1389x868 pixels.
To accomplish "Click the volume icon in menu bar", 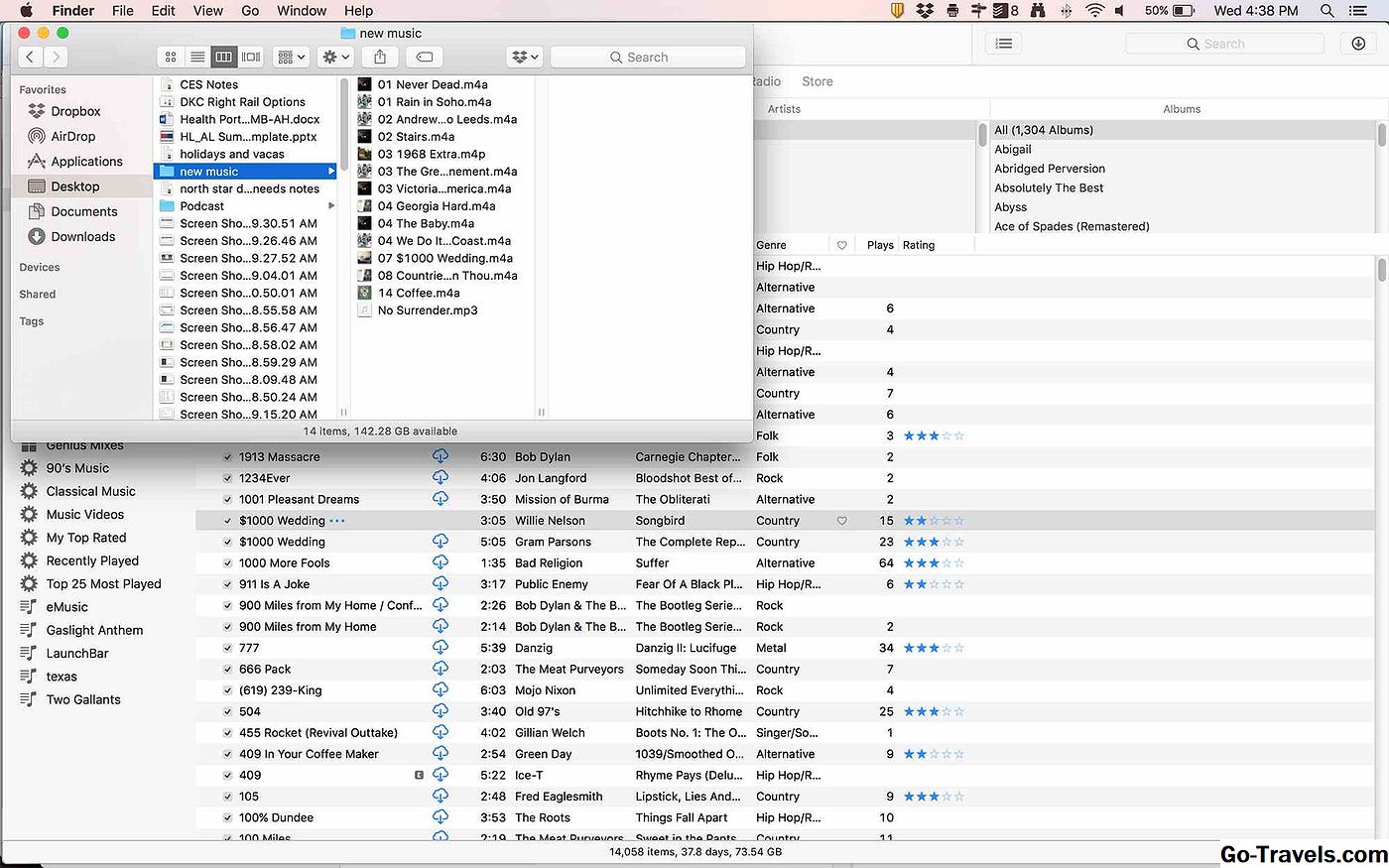I will tap(1120, 11).
